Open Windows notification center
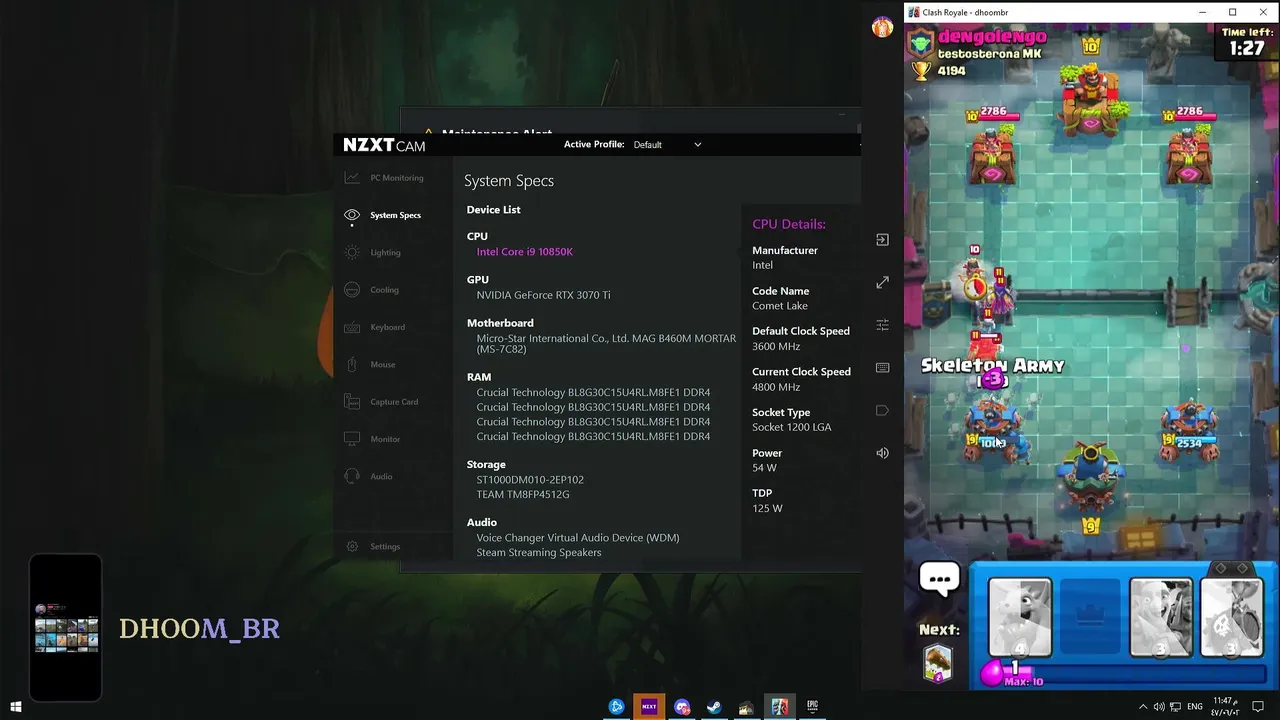1280x720 pixels. pyautogui.click(x=1258, y=707)
